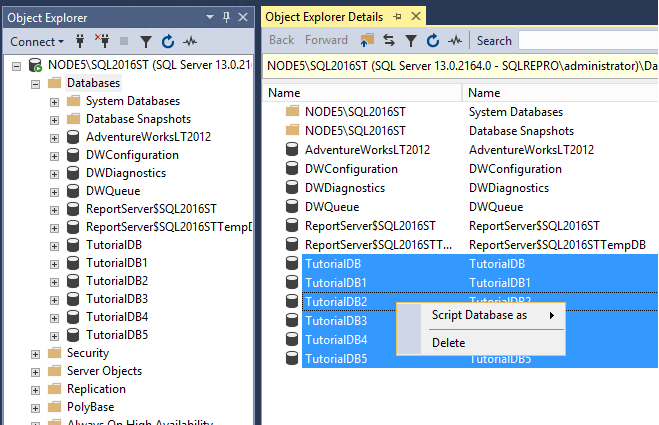This screenshot has height=425, width=659.
Task: Click the Disconnect plug icon in Object Explorer
Action: (103, 42)
